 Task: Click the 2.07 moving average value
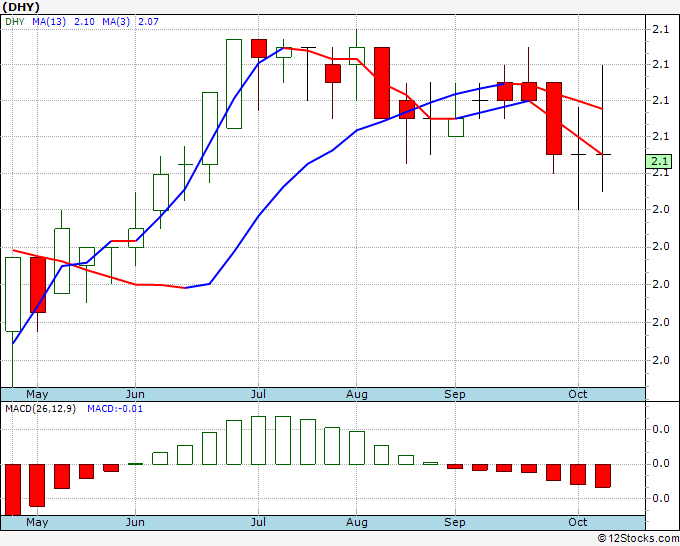[x=148, y=21]
